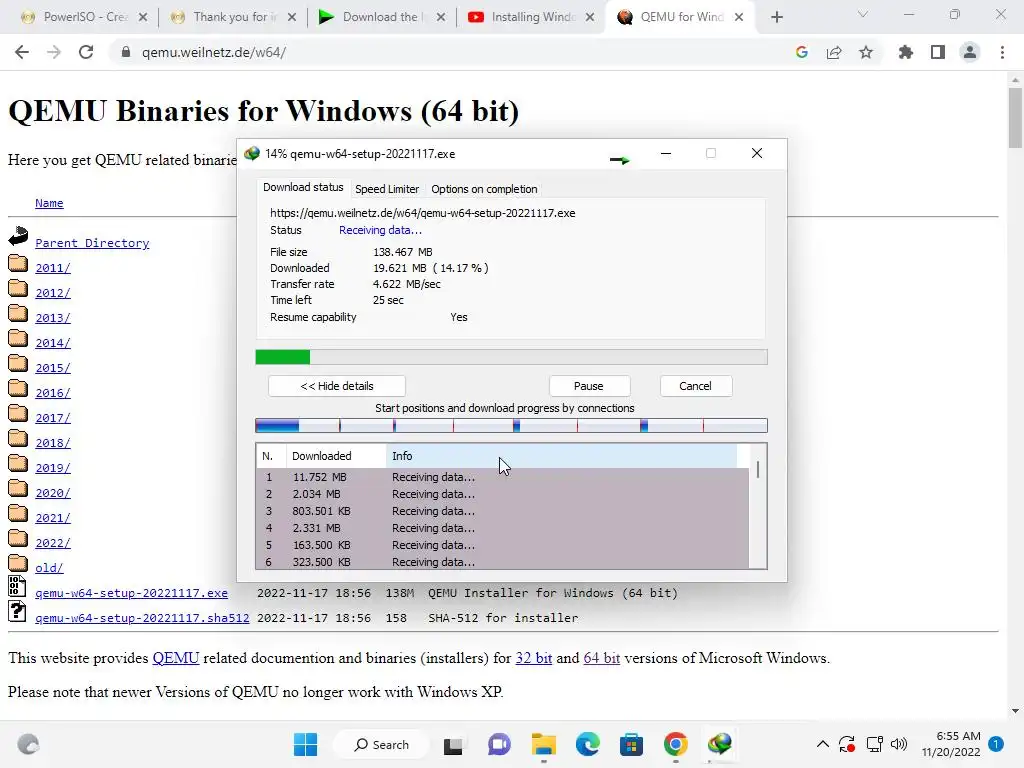Bookmark this page with the star icon
Image resolution: width=1024 pixels, height=768 pixels.
866,52
